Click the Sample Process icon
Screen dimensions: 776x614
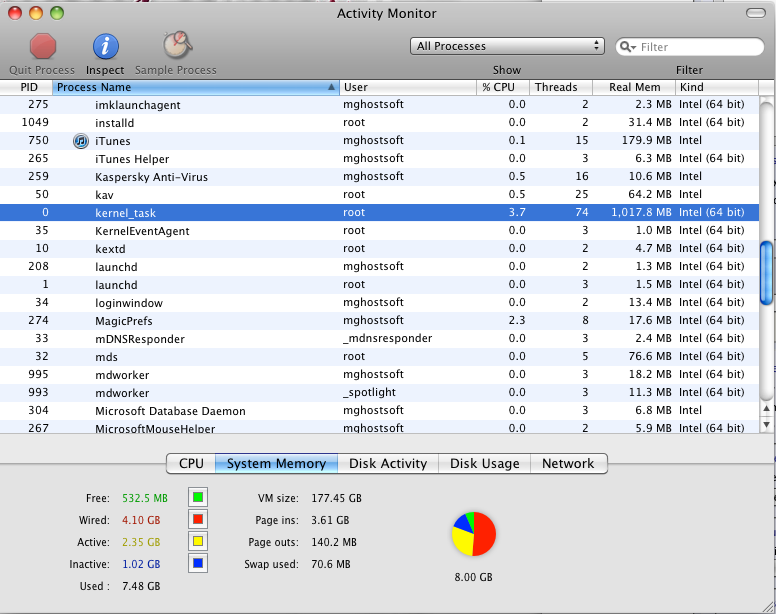tap(177, 46)
